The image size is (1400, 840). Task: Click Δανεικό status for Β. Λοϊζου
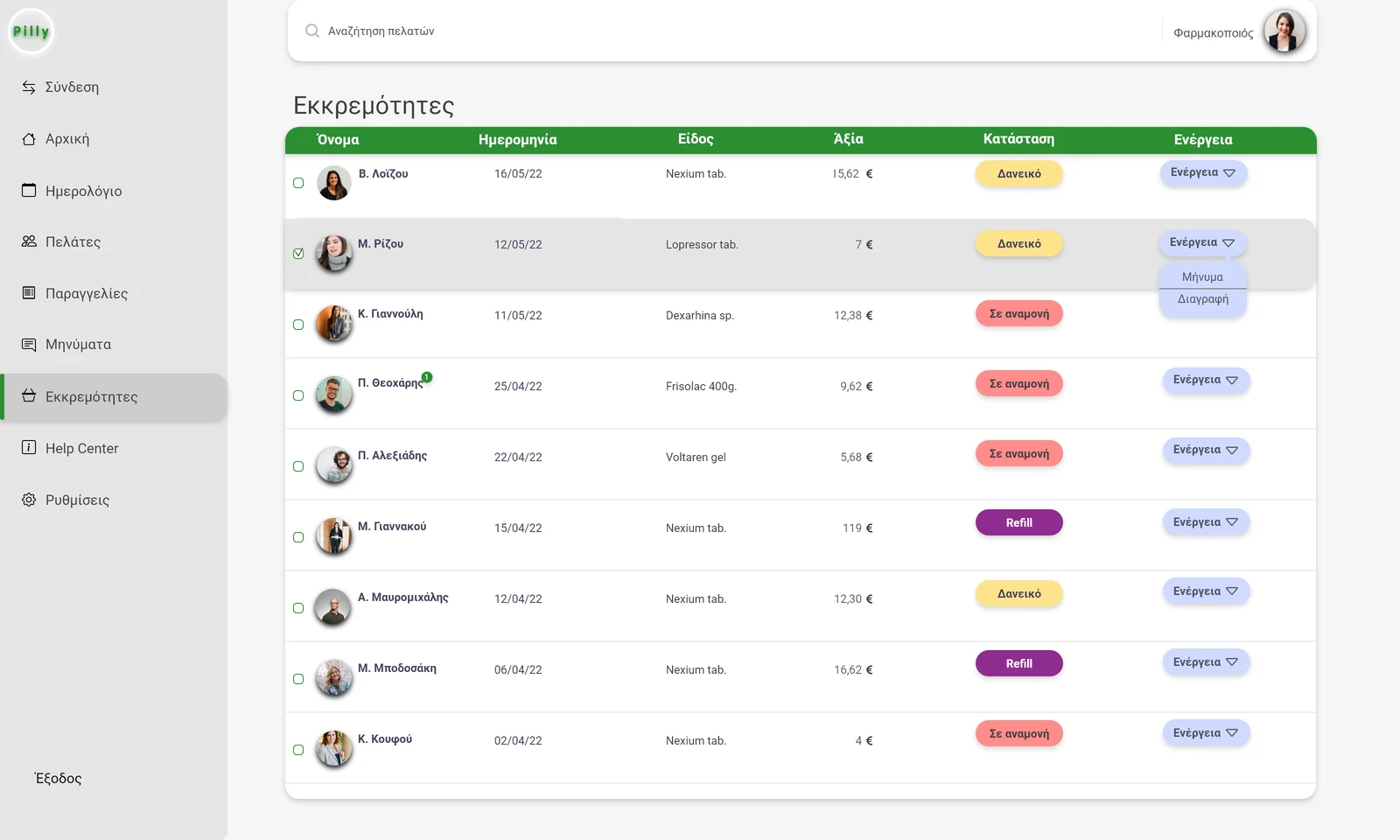click(x=1019, y=173)
